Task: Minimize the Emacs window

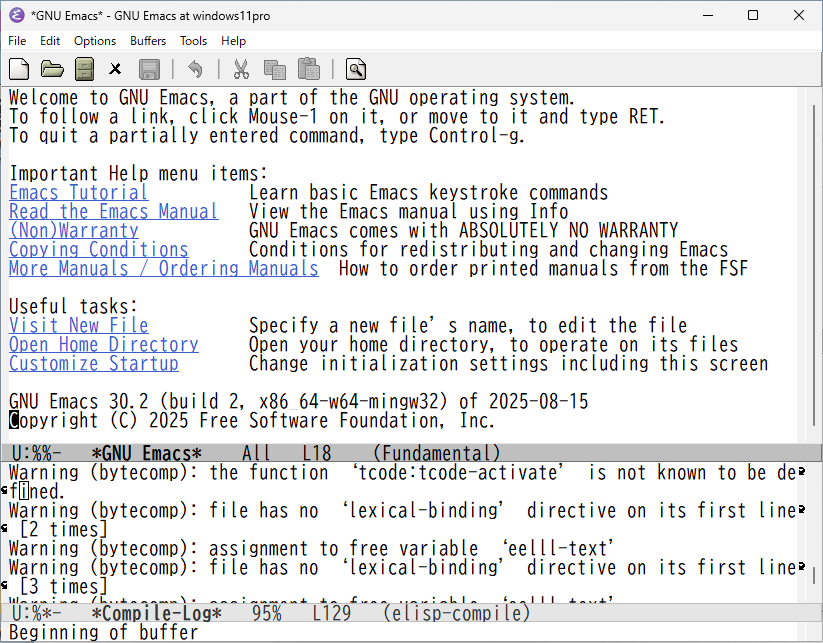Action: click(708, 15)
